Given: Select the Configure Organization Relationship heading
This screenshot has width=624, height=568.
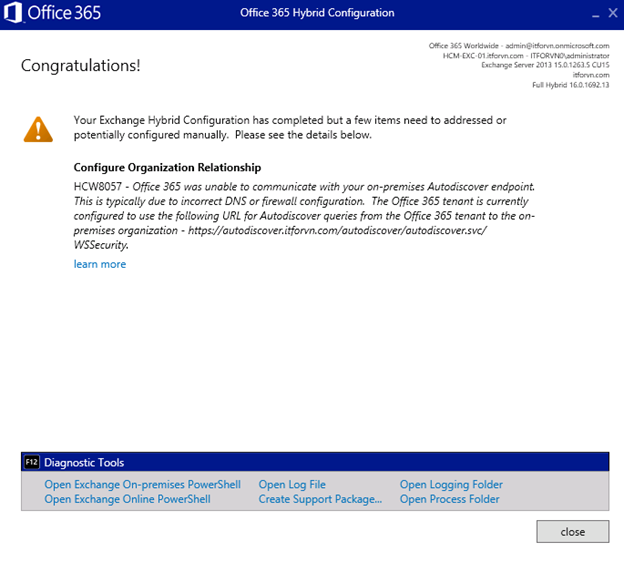Looking at the screenshot, I should coord(168,167).
